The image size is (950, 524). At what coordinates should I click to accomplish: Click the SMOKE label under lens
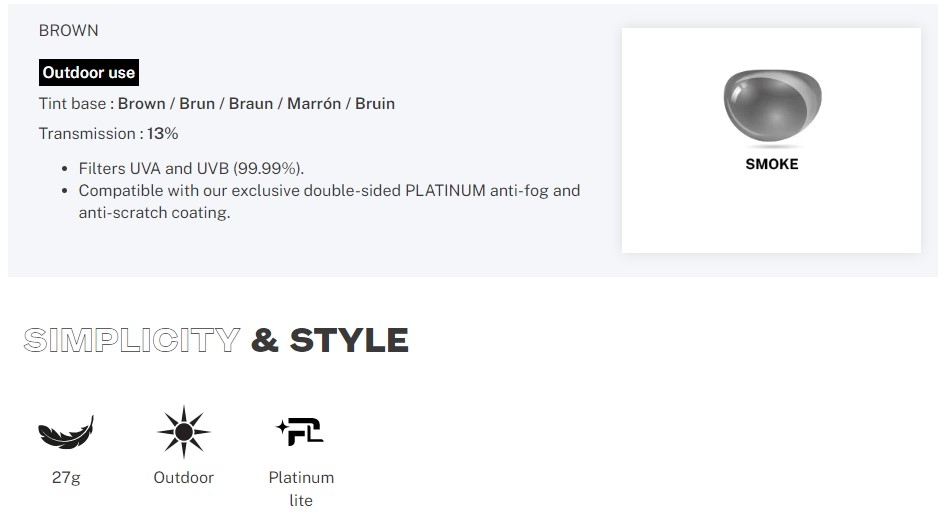click(772, 164)
